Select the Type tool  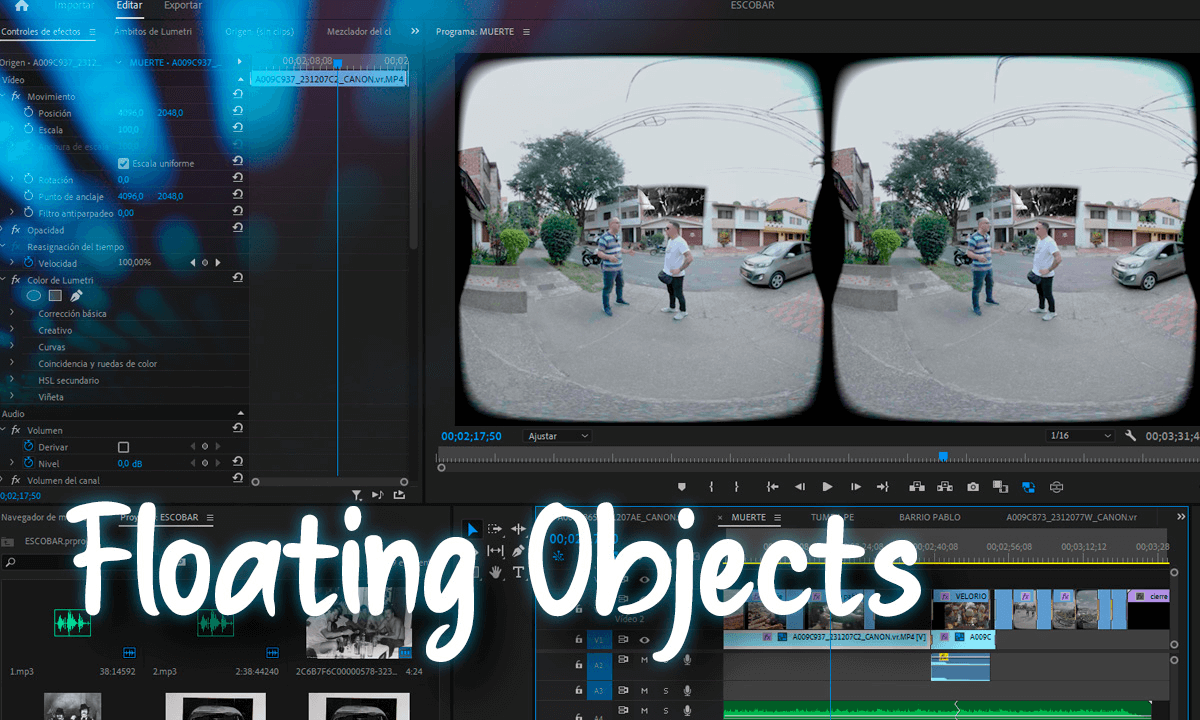[518, 572]
